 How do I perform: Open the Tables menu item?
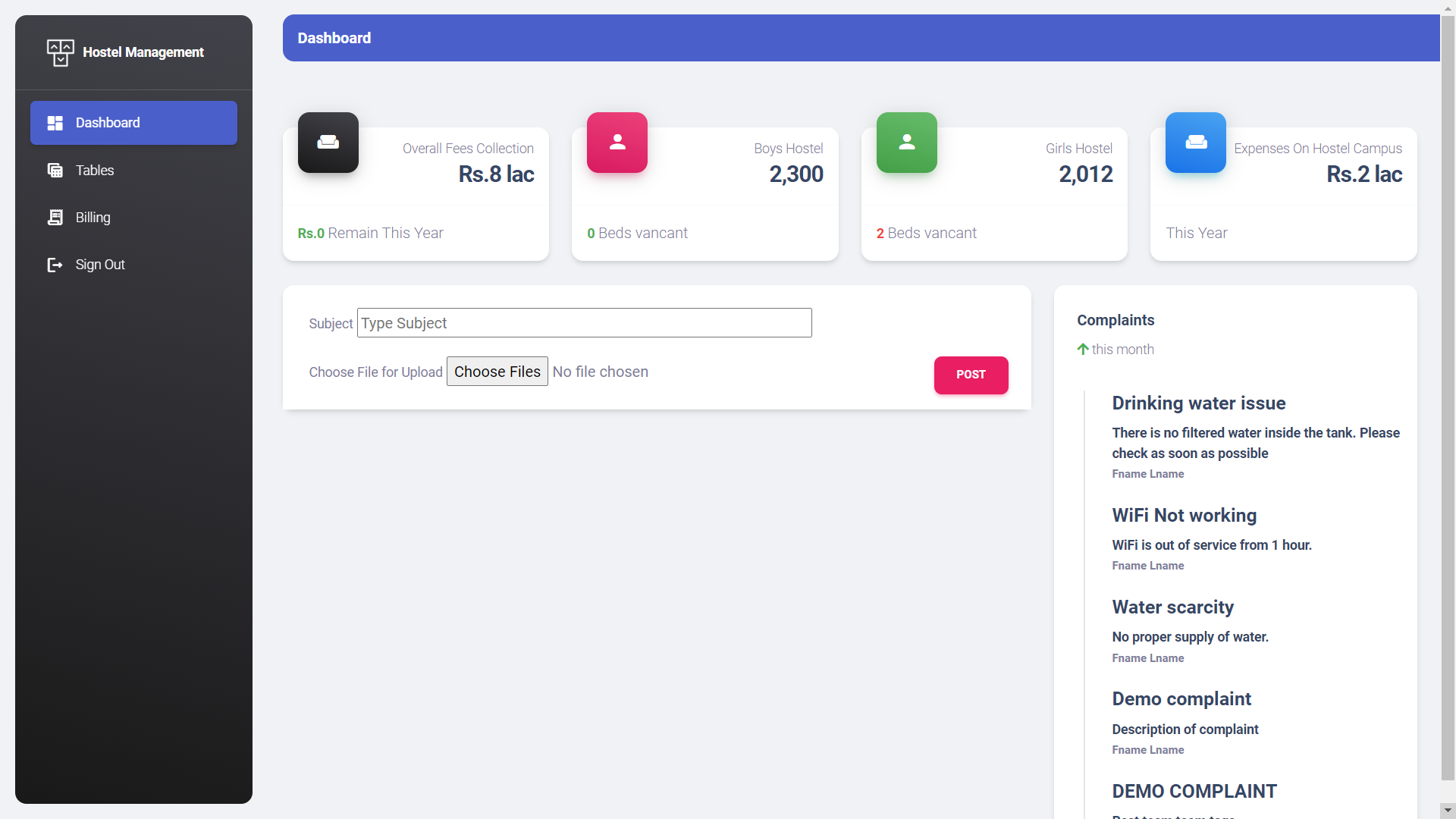tap(95, 171)
